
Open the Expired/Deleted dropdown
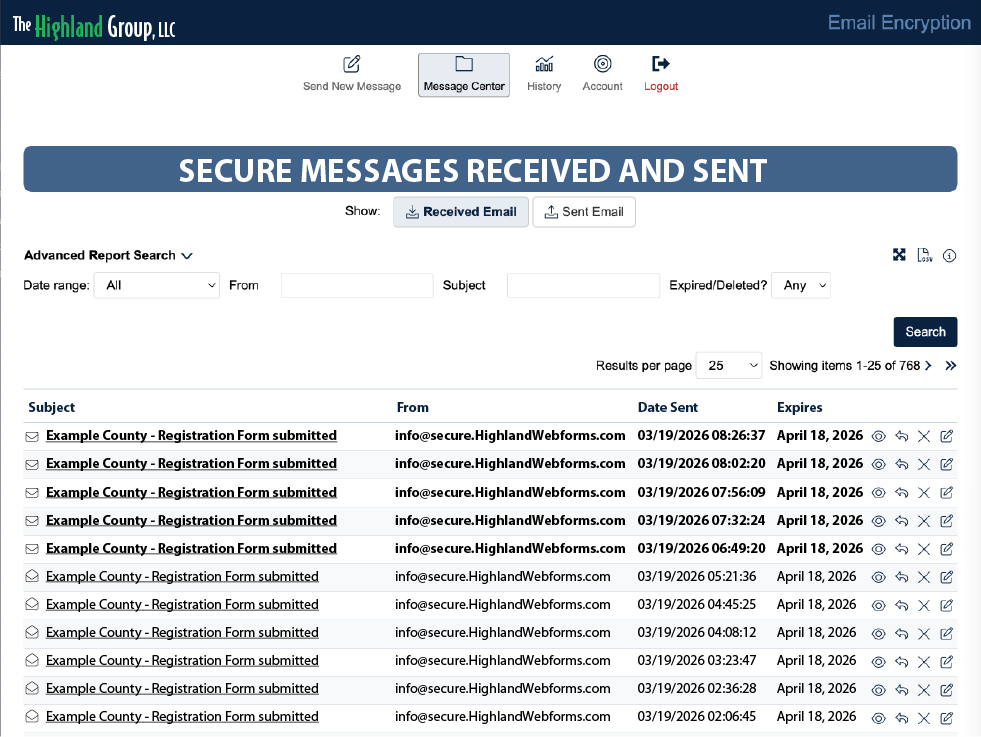pyautogui.click(x=800, y=285)
